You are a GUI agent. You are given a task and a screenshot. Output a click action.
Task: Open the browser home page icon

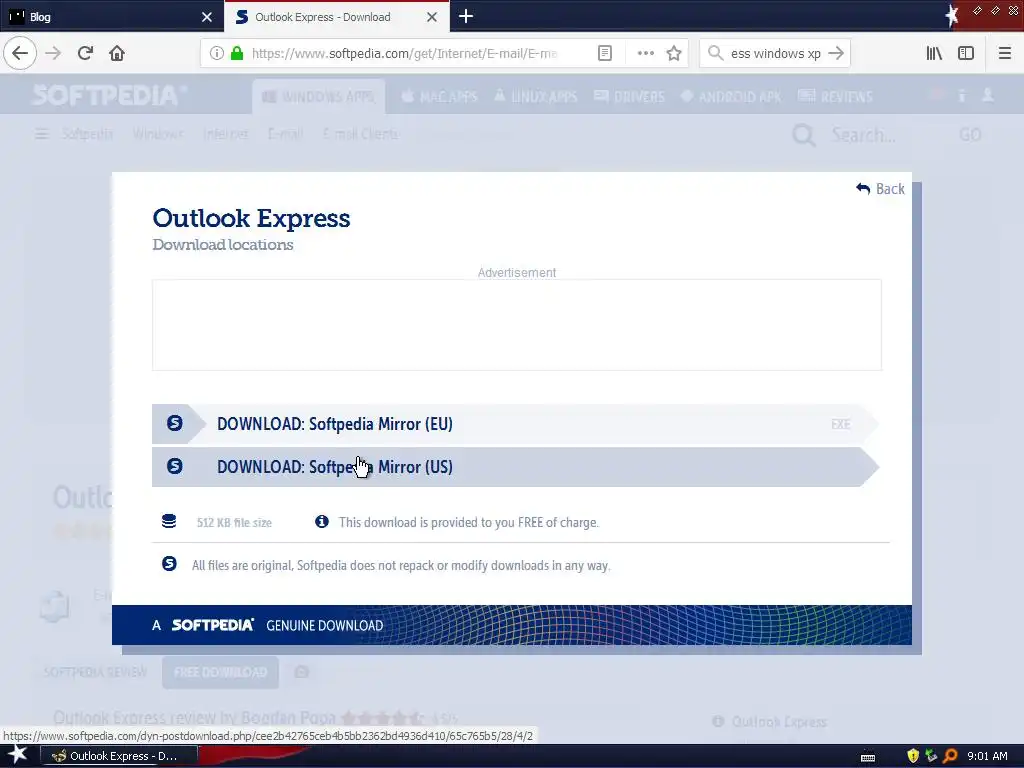point(117,53)
